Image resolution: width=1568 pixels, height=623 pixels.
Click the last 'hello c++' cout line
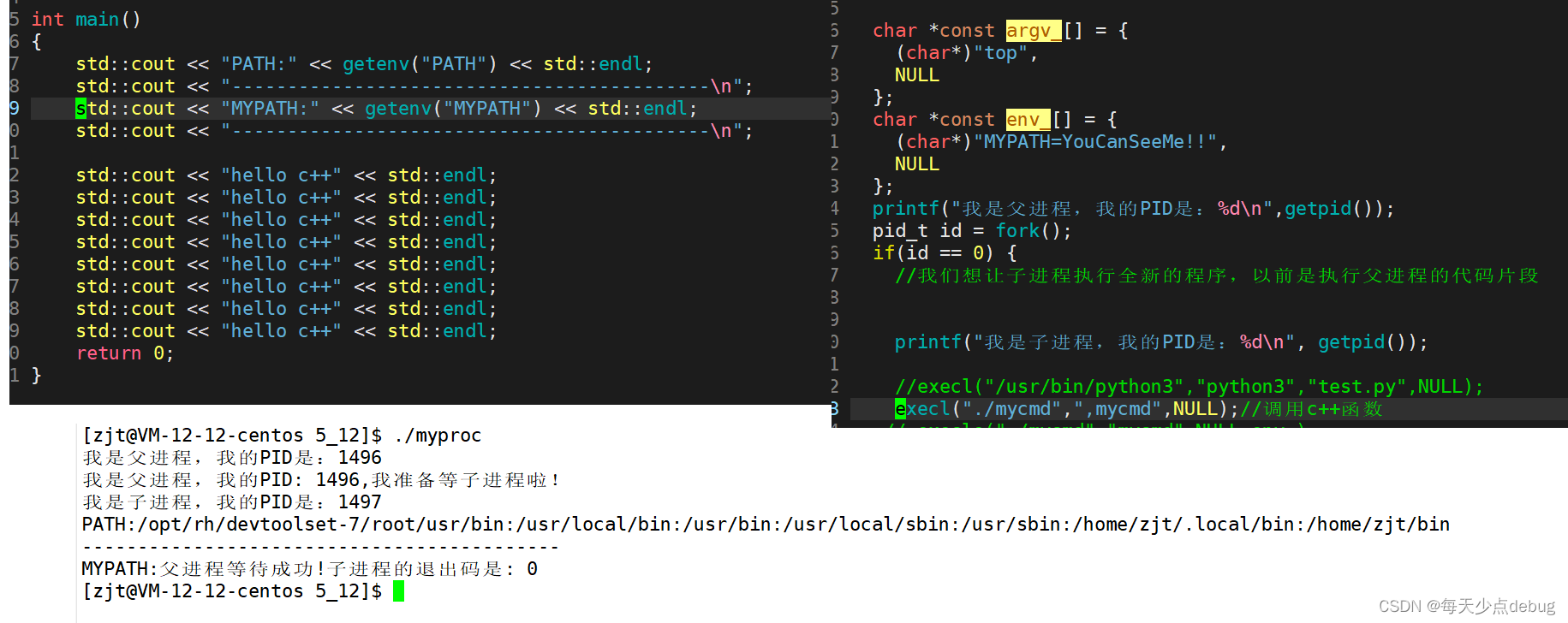(x=286, y=330)
